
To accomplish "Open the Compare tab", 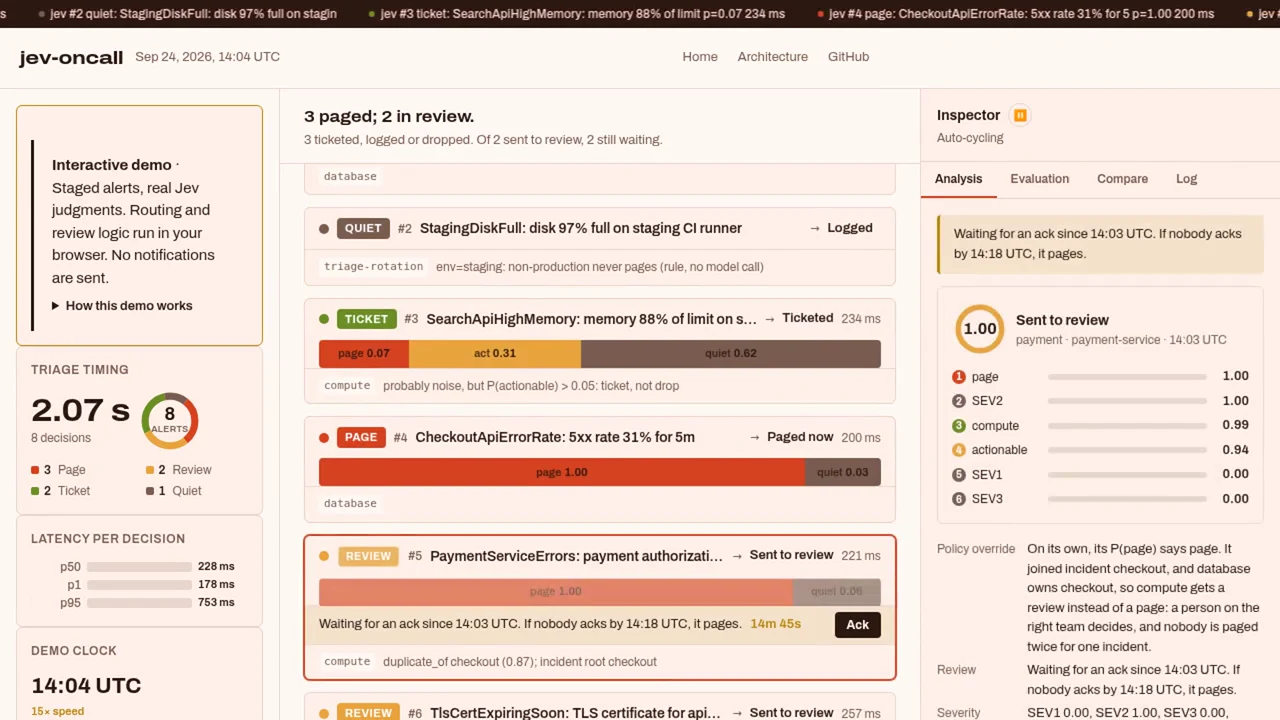I will point(1122,179).
